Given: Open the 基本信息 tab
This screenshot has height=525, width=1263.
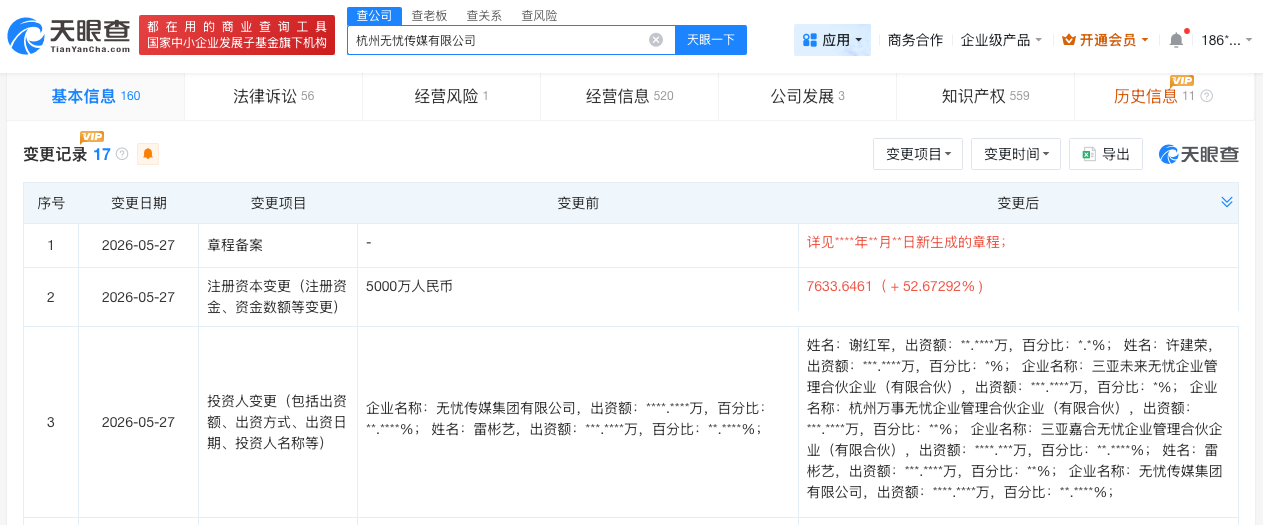Looking at the screenshot, I should (95, 96).
